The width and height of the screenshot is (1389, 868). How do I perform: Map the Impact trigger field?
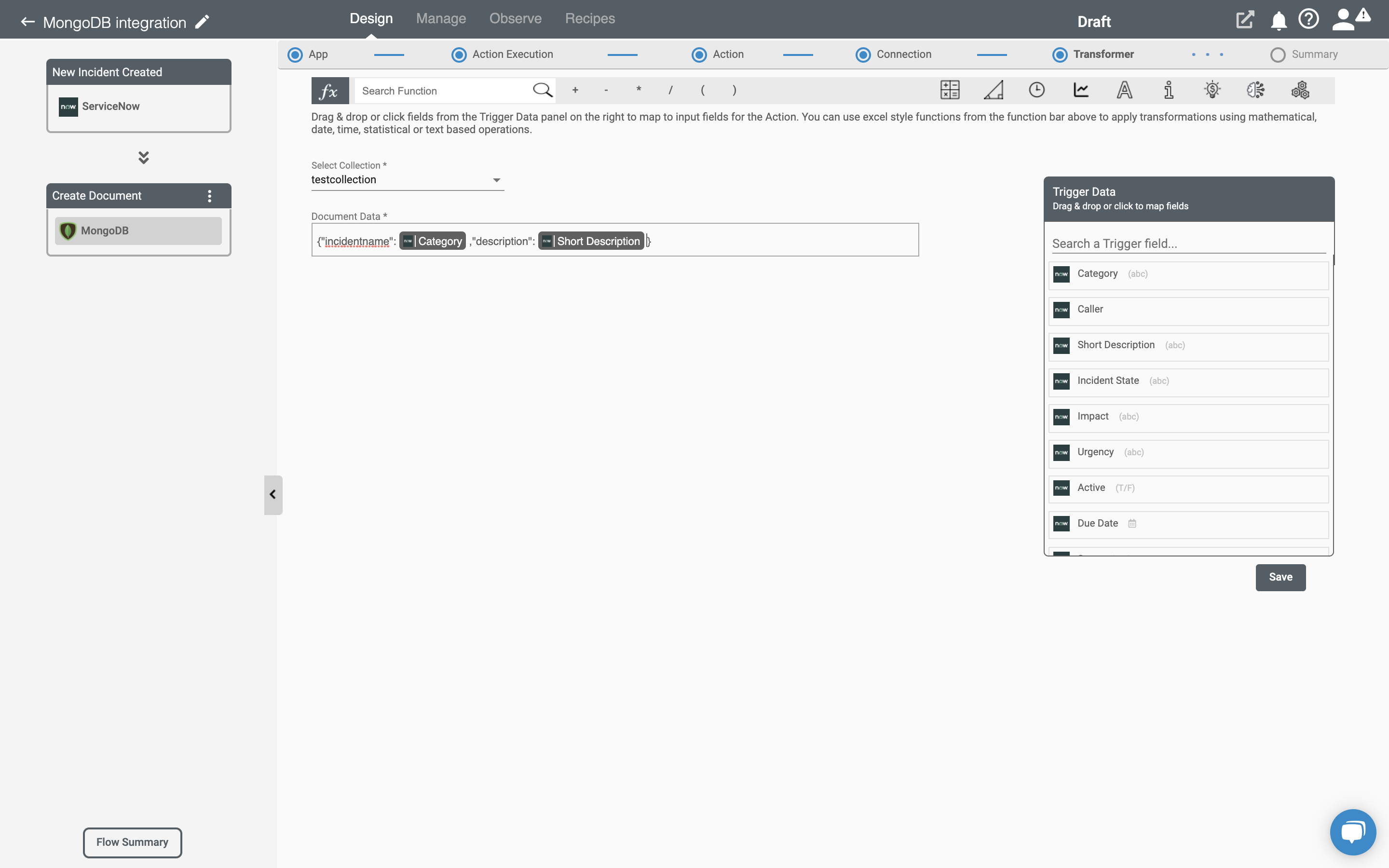point(1188,418)
